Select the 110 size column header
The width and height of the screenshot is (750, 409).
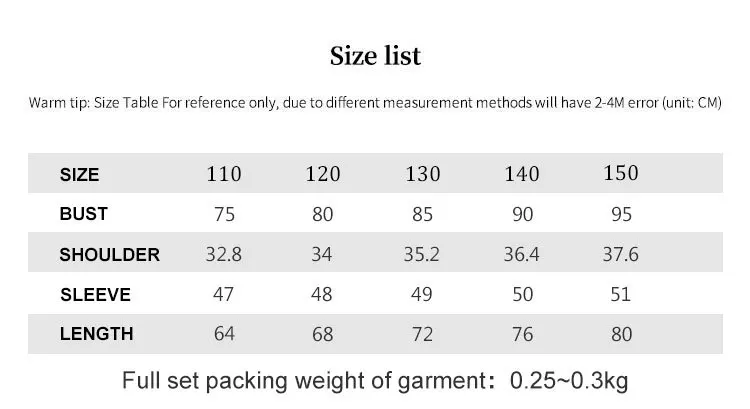tap(224, 174)
